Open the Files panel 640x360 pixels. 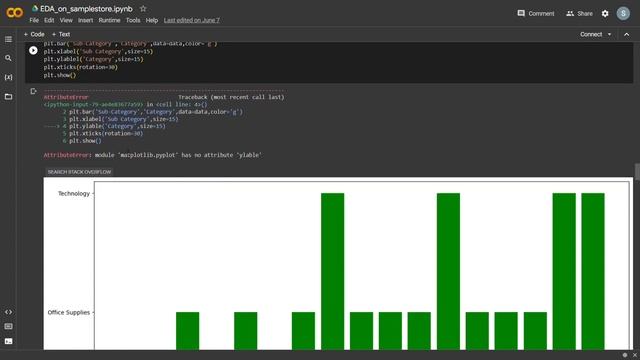point(8,97)
